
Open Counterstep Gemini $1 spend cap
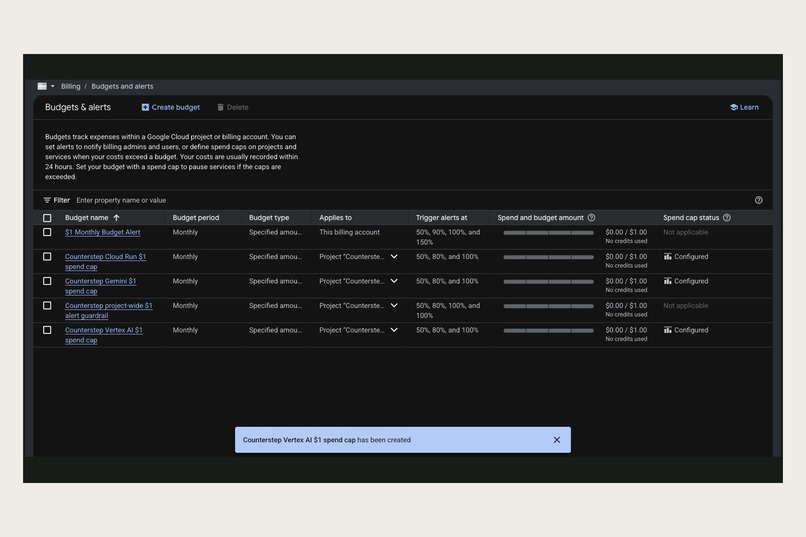pyautogui.click(x=100, y=286)
